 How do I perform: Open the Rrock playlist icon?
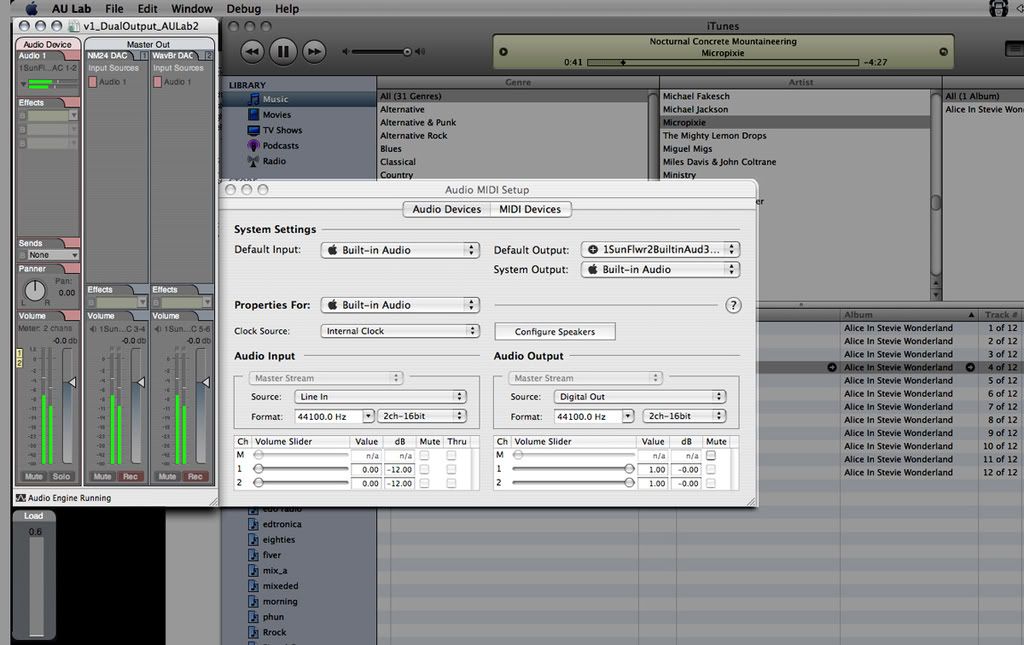(x=253, y=633)
